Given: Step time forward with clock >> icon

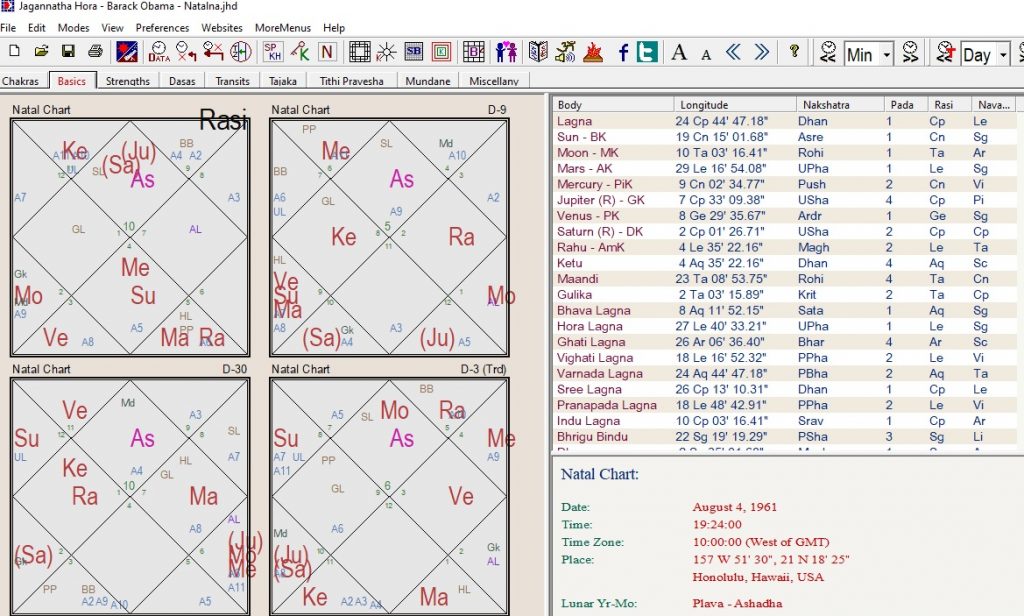Looking at the screenshot, I should click(910, 52).
